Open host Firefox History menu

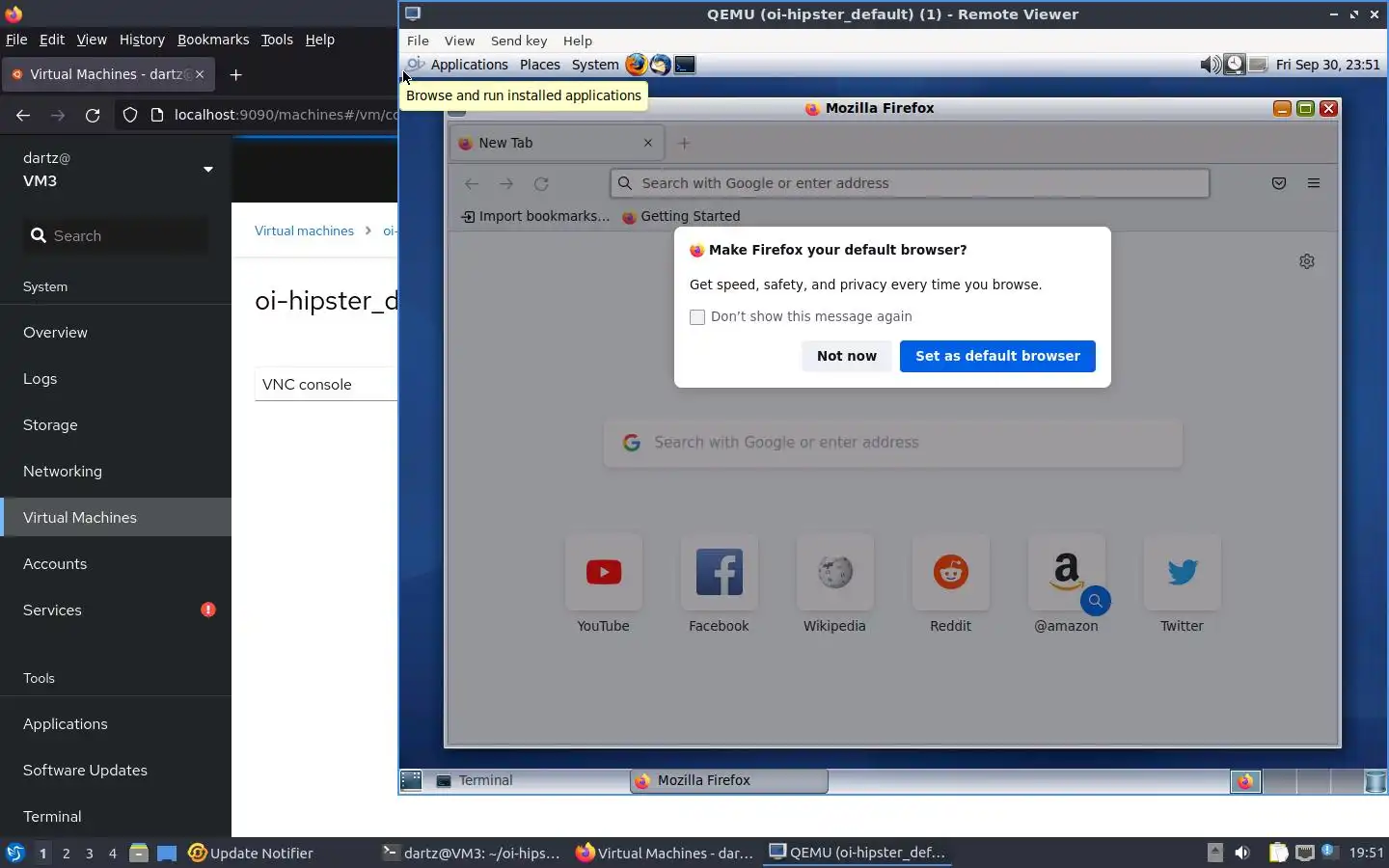tap(142, 40)
